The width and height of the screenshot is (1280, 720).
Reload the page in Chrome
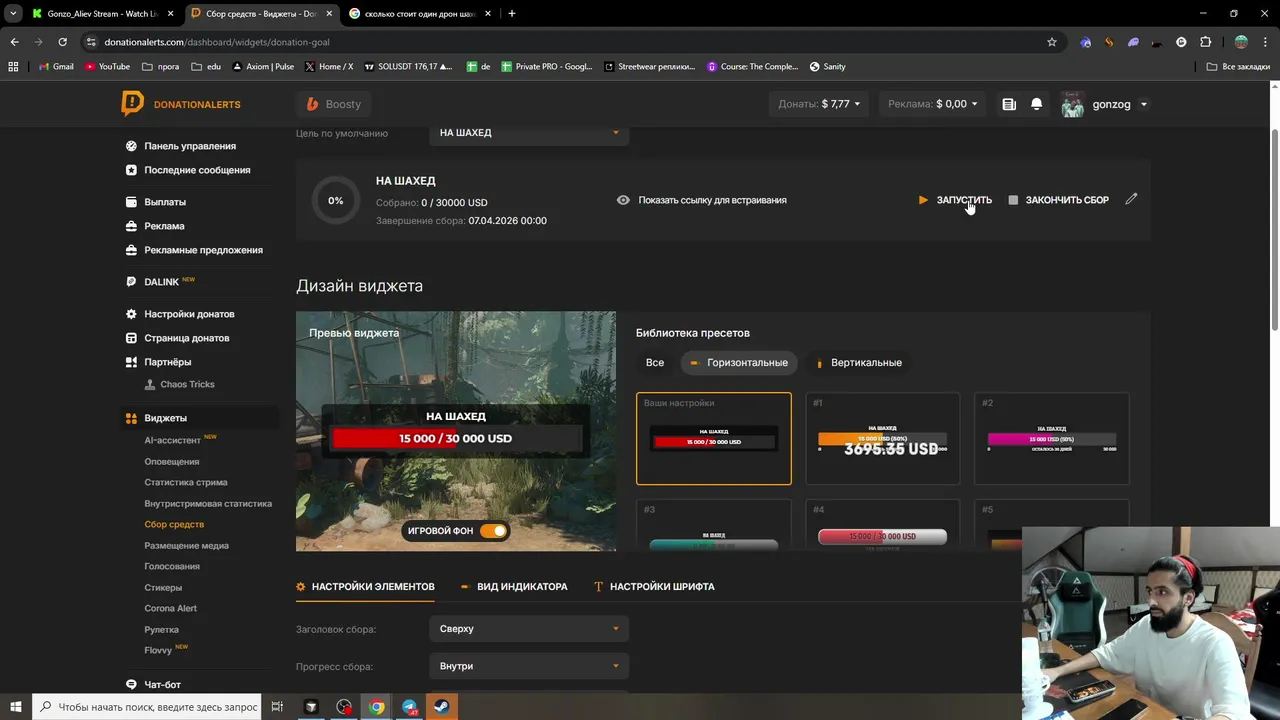(62, 42)
